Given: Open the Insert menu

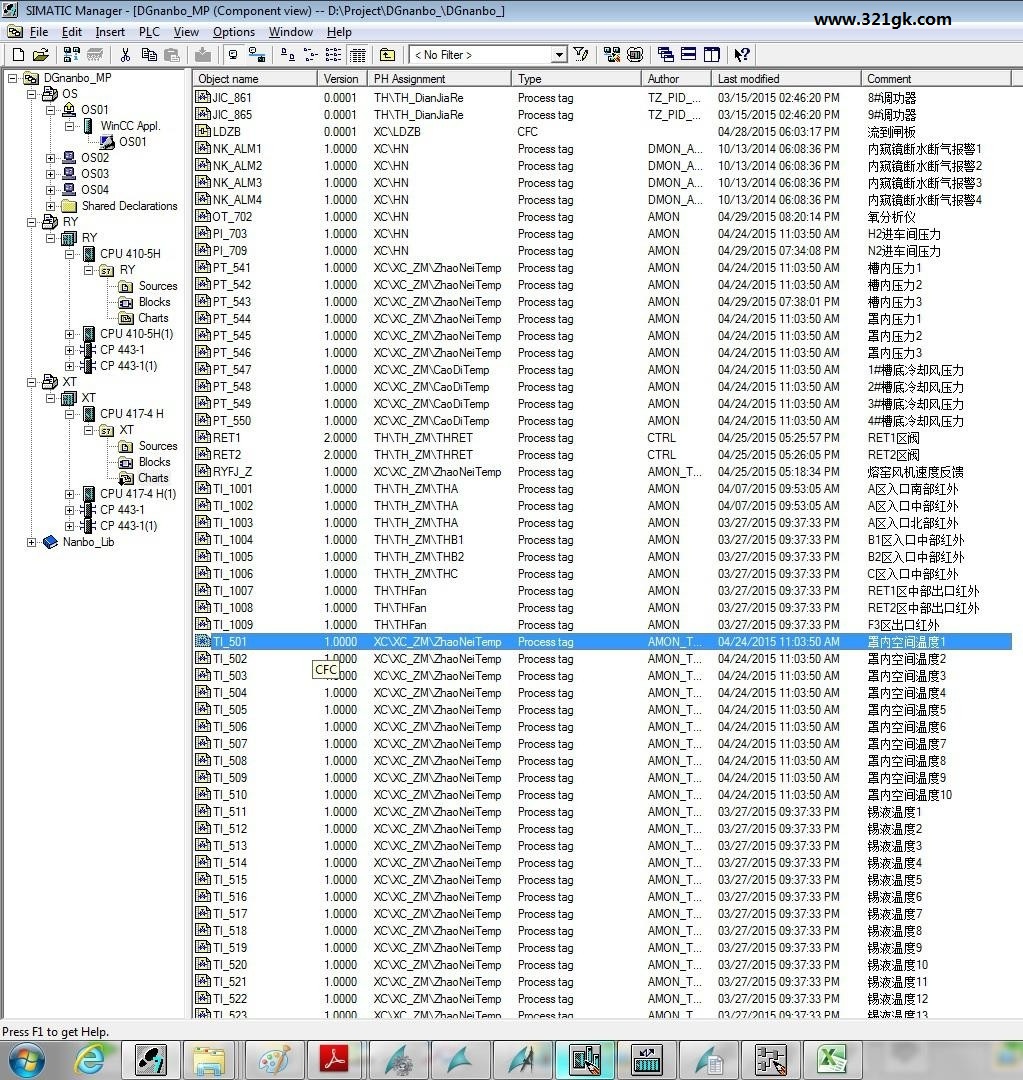Looking at the screenshot, I should tap(110, 32).
